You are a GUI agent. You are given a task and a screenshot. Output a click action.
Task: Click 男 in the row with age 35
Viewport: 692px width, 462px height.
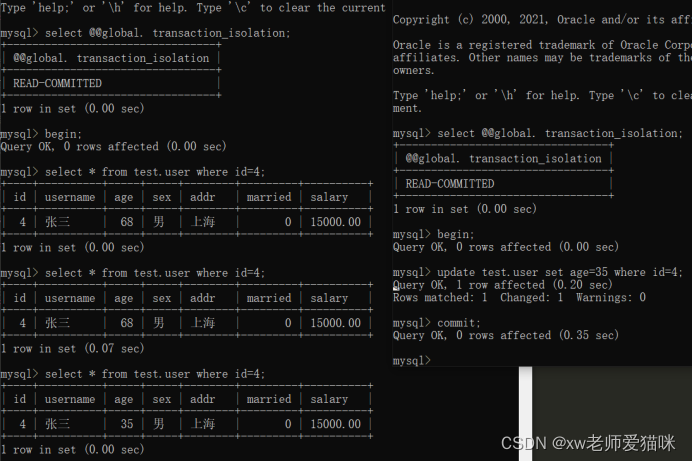tap(159, 424)
